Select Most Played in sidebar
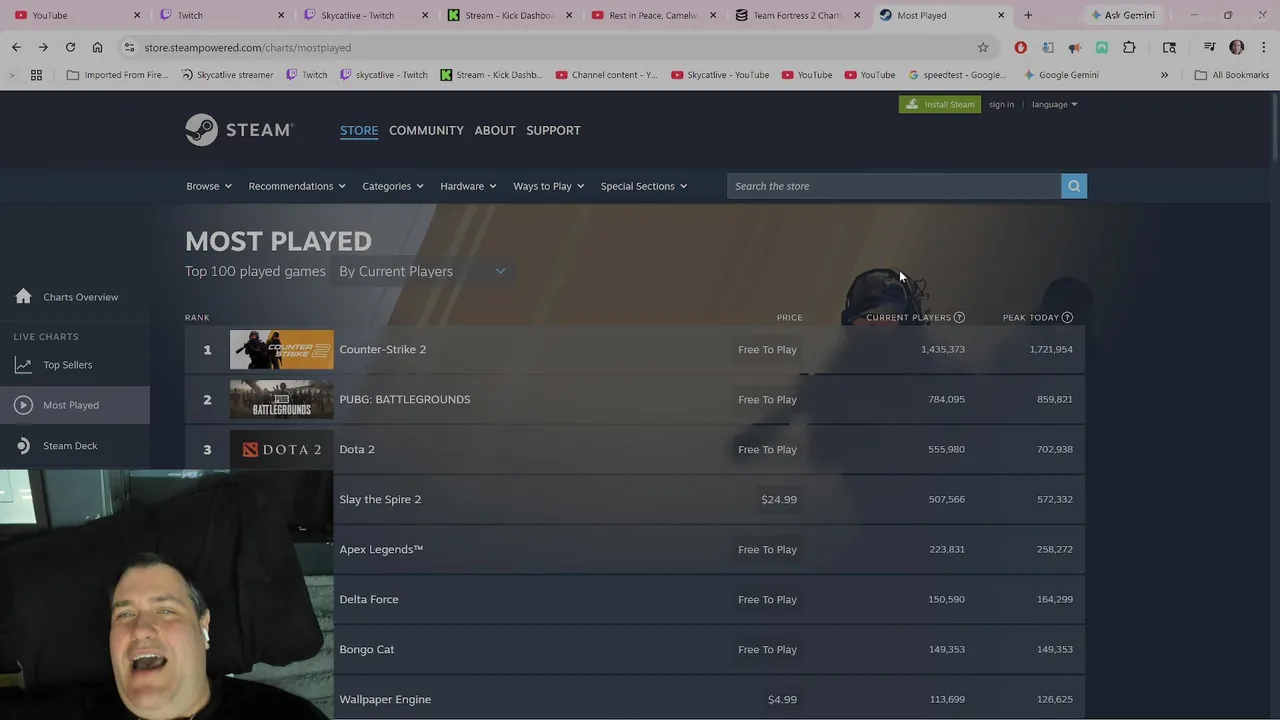This screenshot has height=720, width=1280. (75, 405)
